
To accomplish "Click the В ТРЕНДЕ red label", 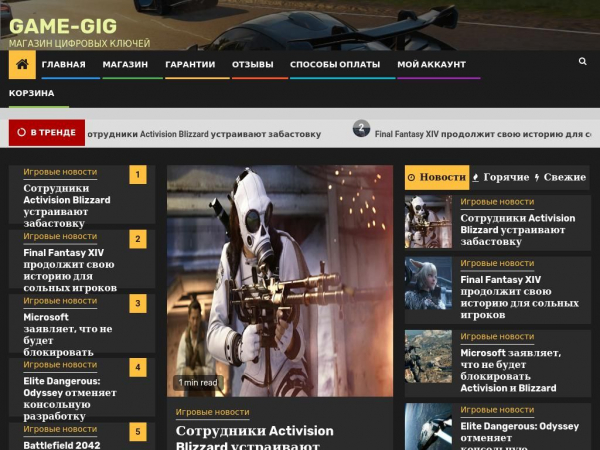I will pos(47,132).
